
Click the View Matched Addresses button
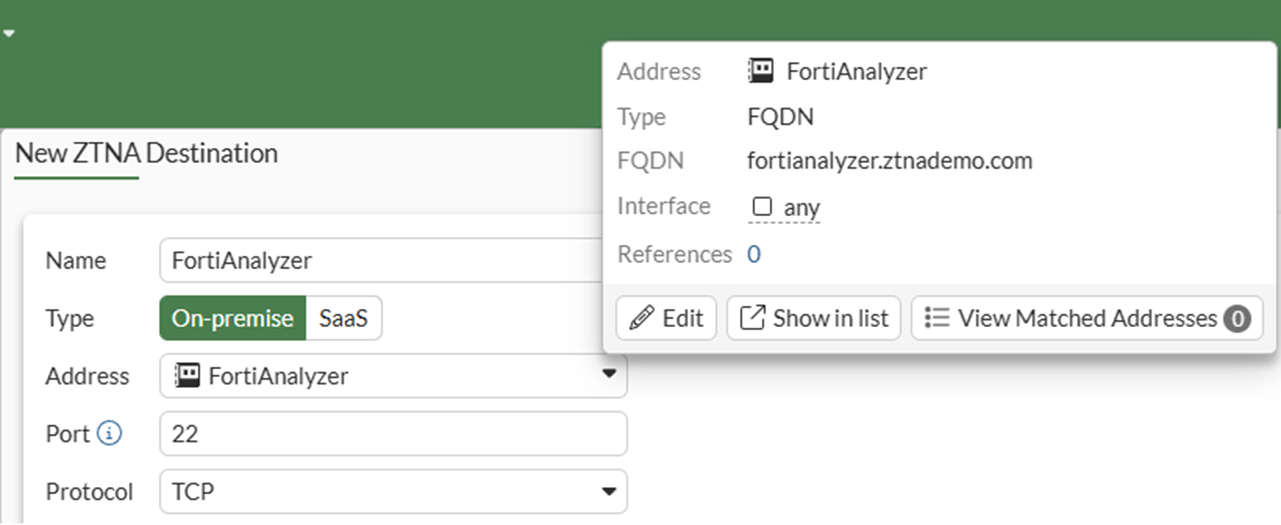[1086, 318]
